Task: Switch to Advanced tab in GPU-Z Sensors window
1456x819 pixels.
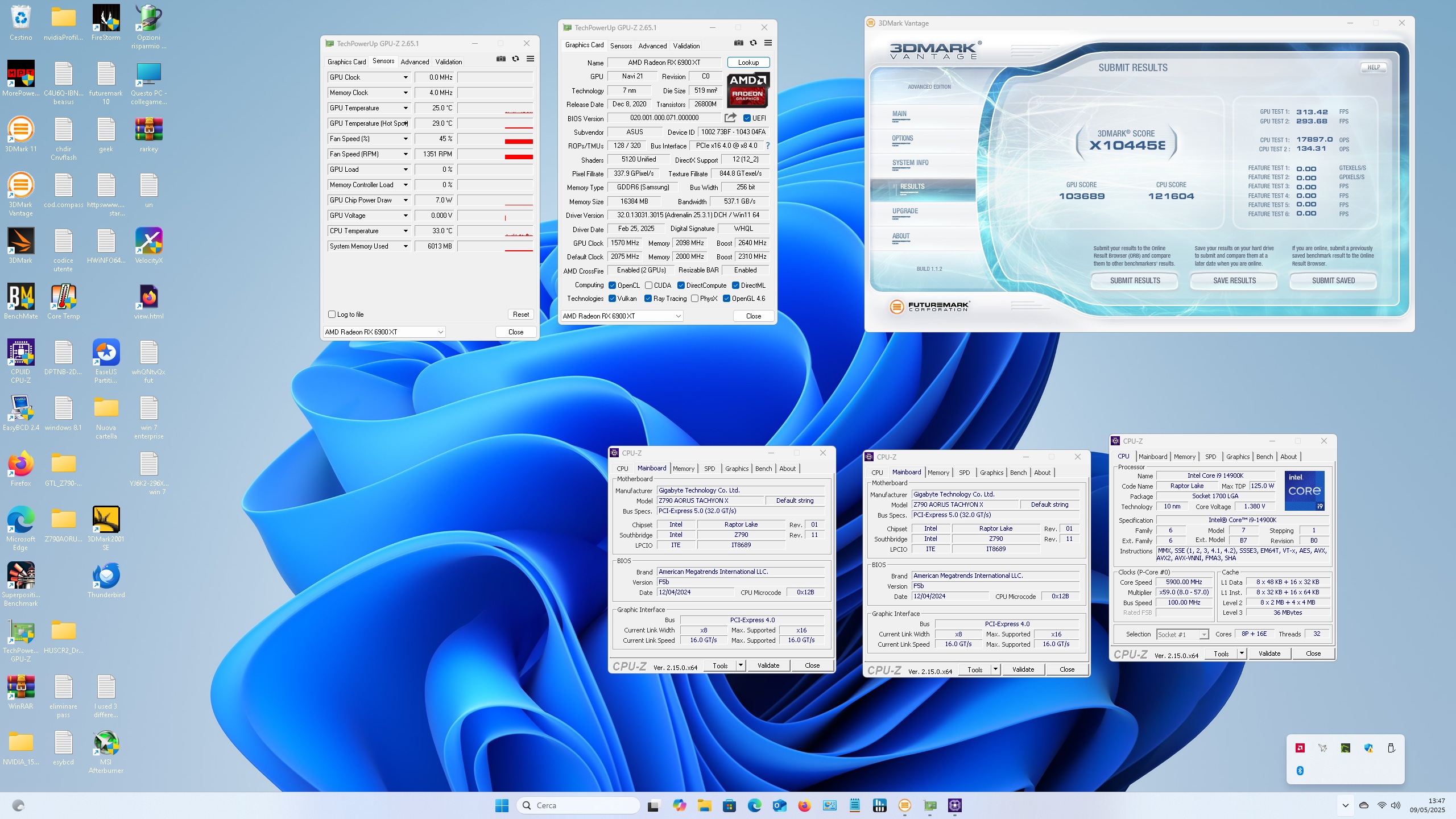Action: (x=415, y=62)
